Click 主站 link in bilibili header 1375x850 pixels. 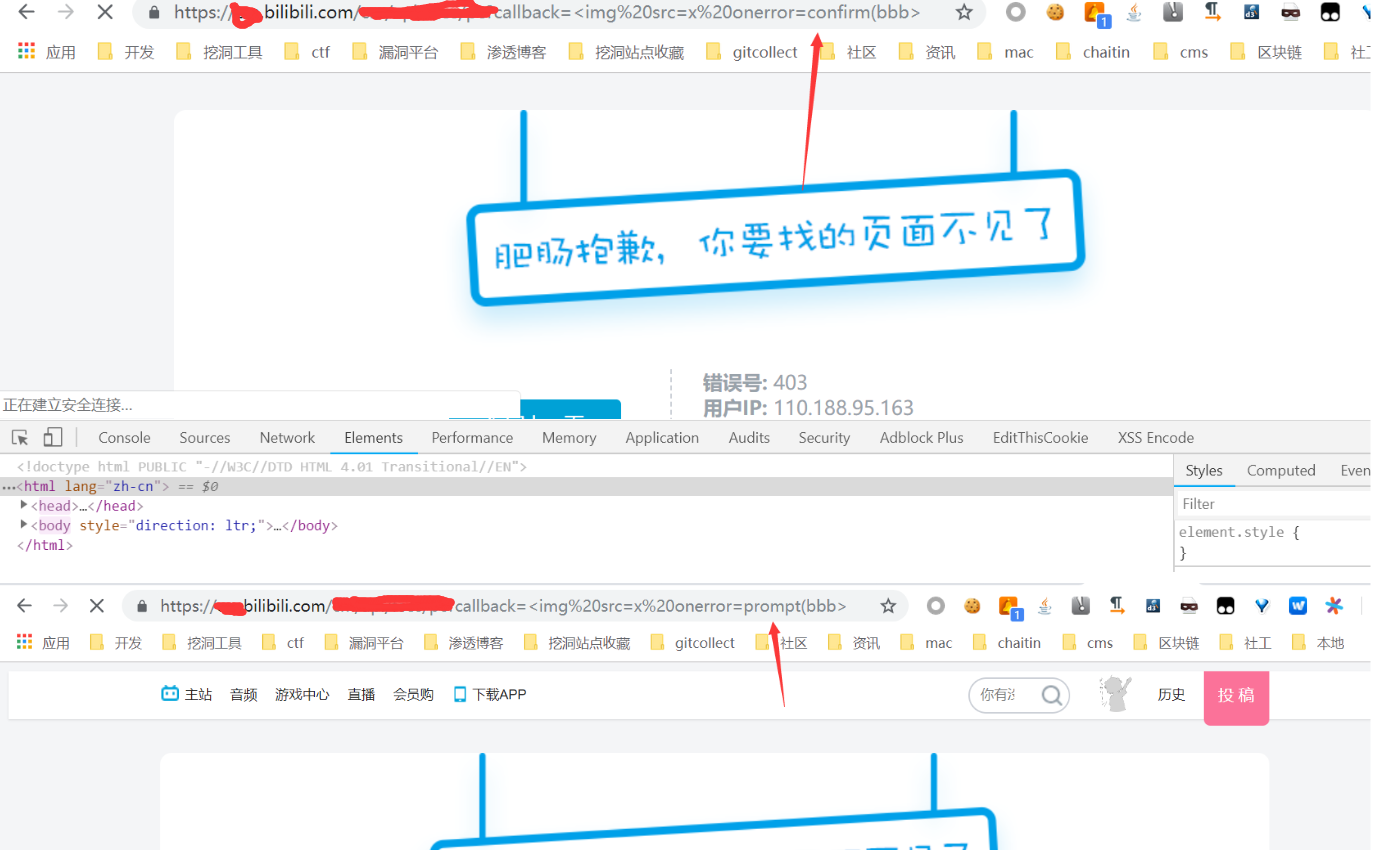click(187, 694)
